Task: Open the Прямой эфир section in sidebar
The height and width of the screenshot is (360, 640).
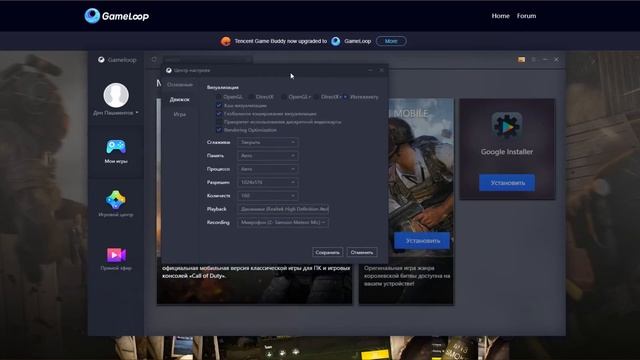Action: pos(116,259)
